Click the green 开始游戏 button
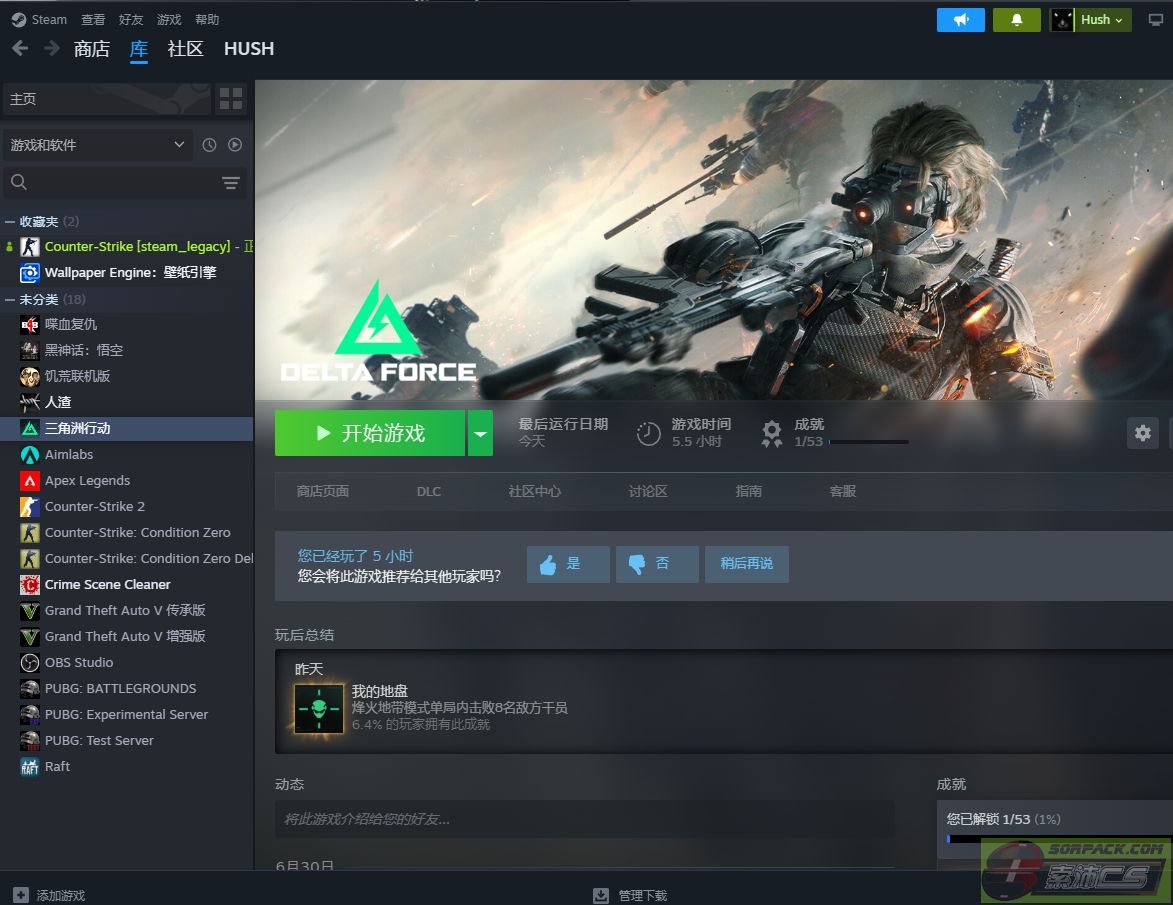This screenshot has width=1173, height=905. (370, 433)
